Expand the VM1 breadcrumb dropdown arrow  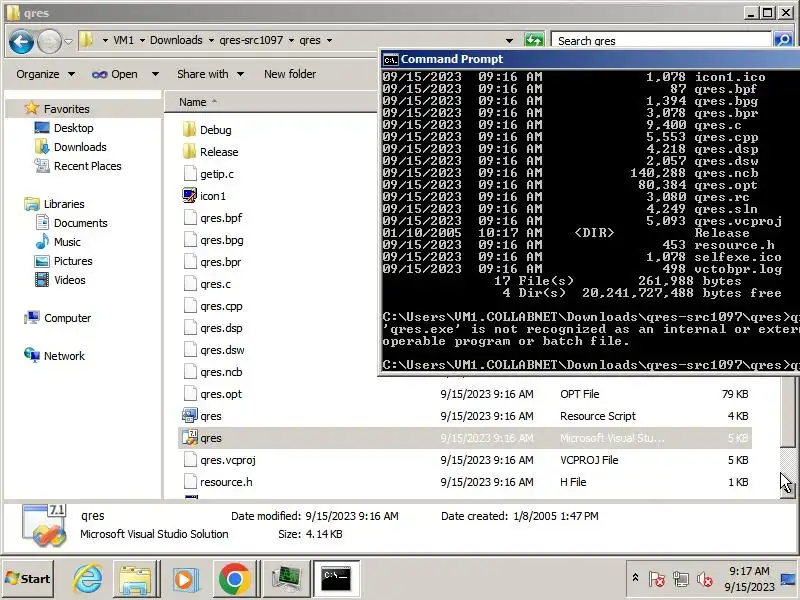[142, 40]
